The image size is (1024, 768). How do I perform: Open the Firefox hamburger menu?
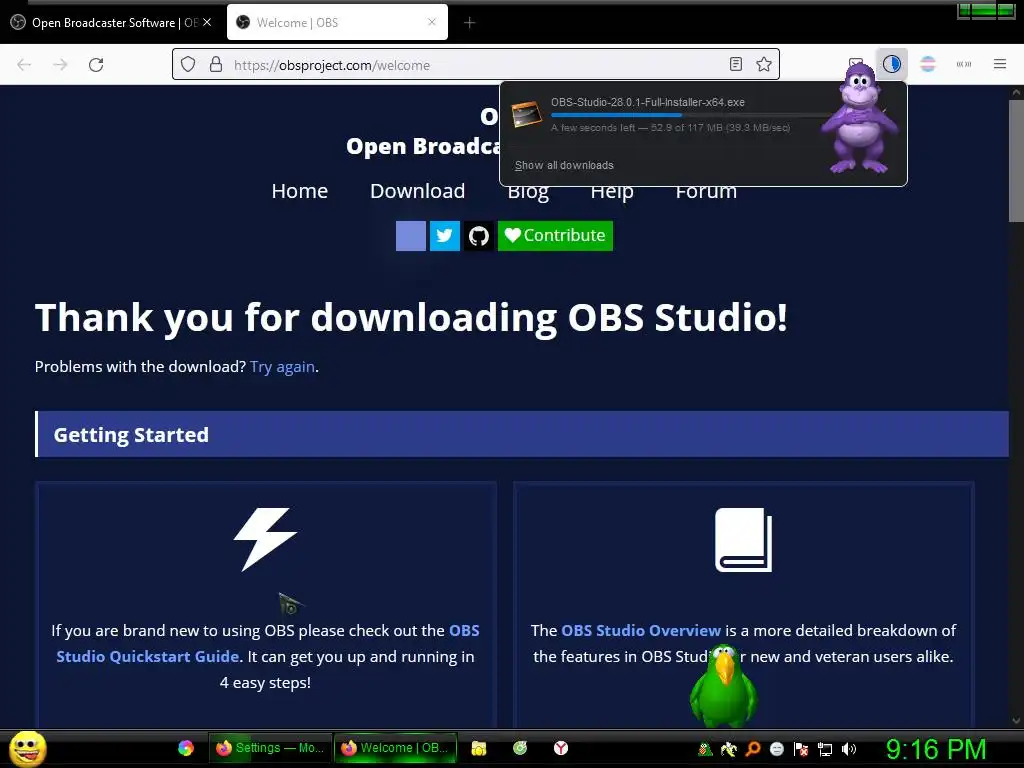coord(999,64)
